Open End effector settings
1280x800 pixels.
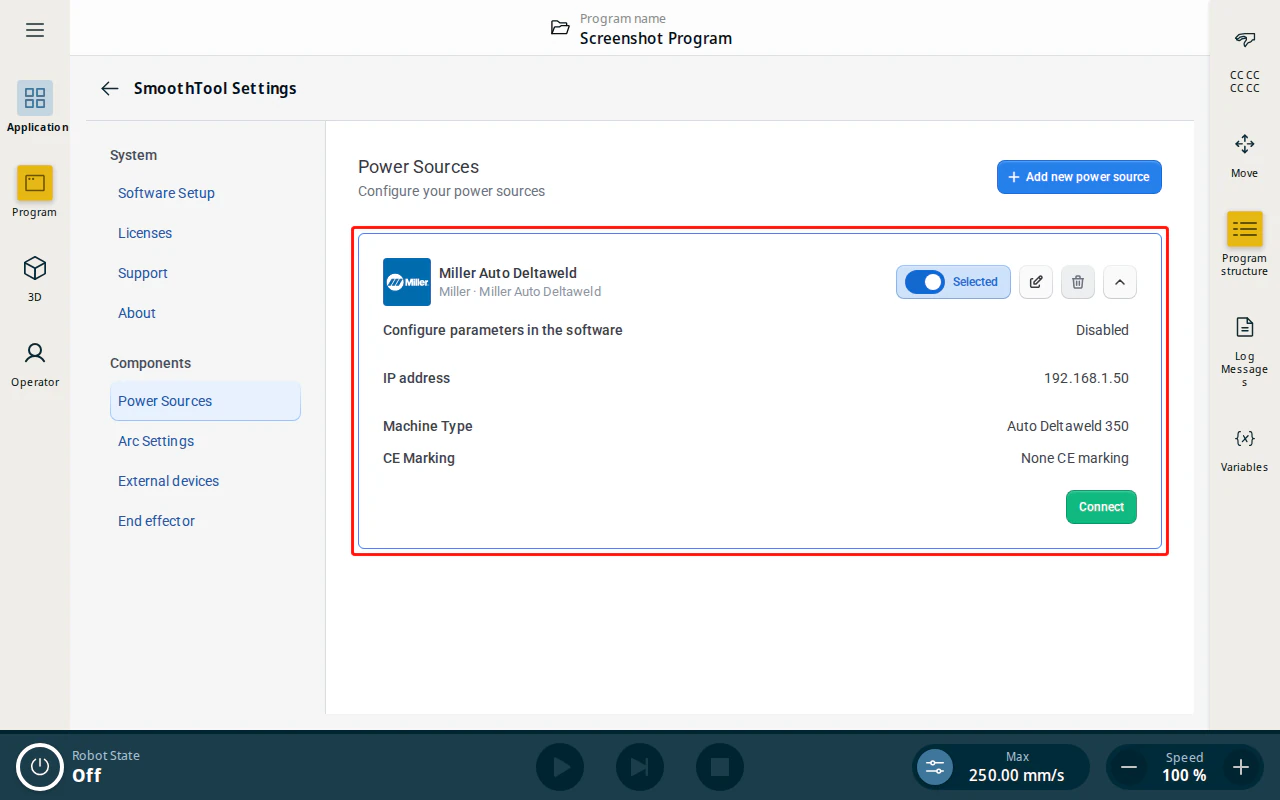[156, 521]
